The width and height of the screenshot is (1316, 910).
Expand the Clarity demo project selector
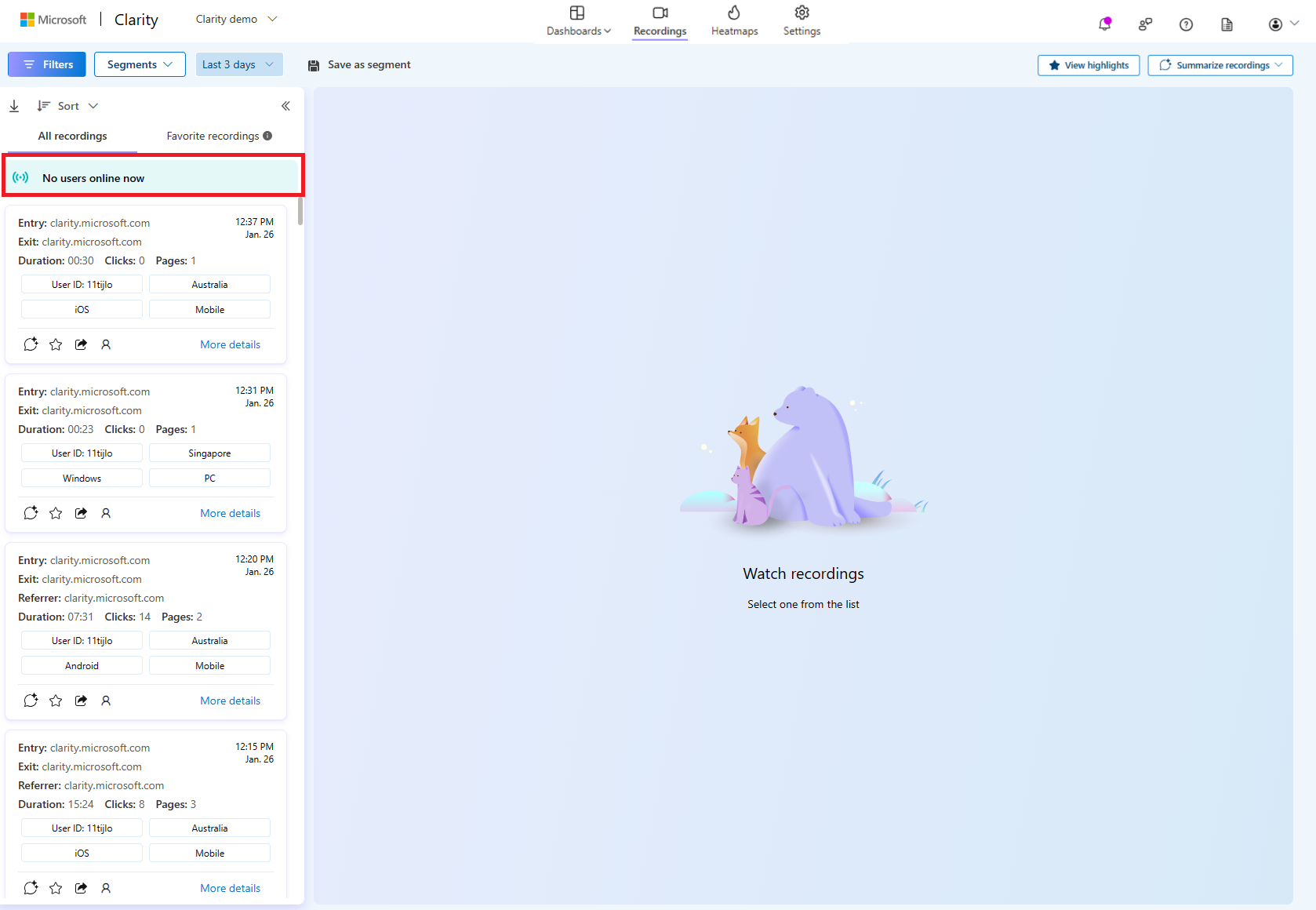click(236, 20)
